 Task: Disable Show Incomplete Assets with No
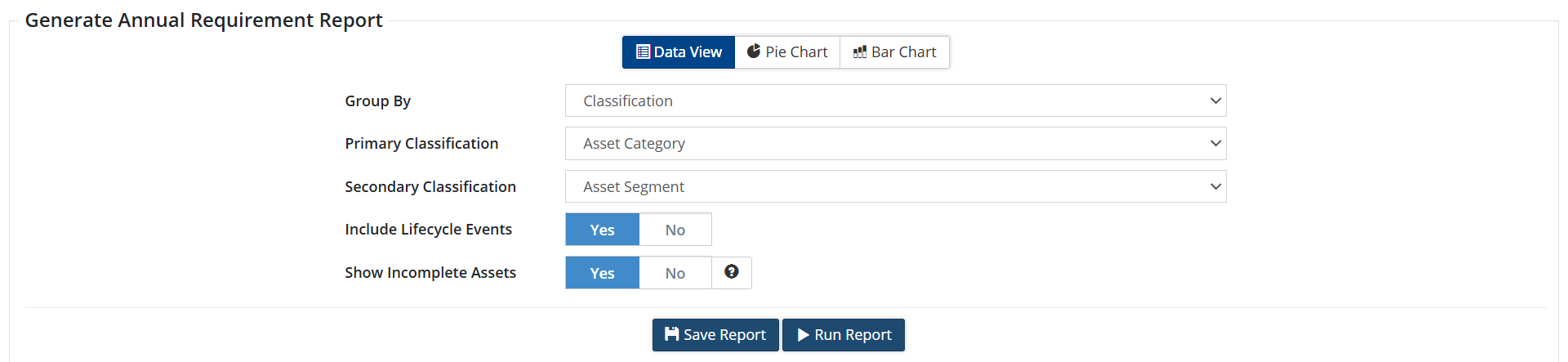675,273
